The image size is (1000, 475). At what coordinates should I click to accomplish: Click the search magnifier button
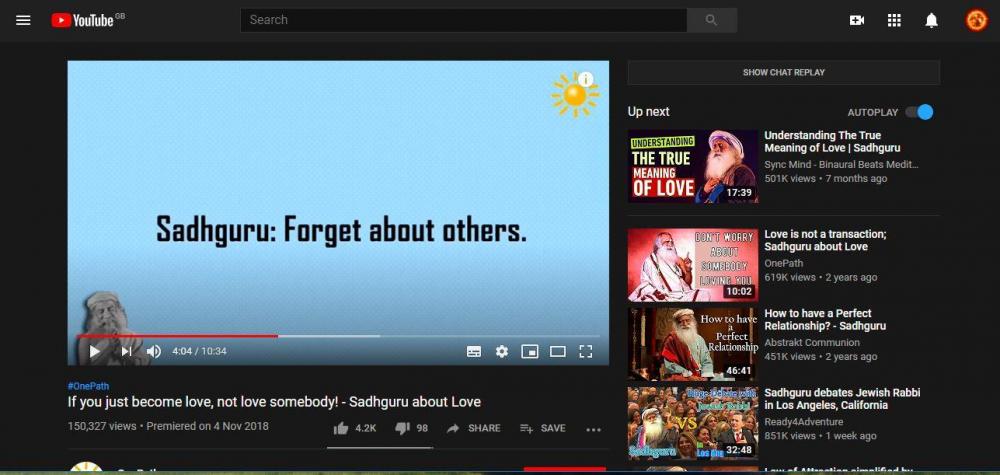(712, 20)
